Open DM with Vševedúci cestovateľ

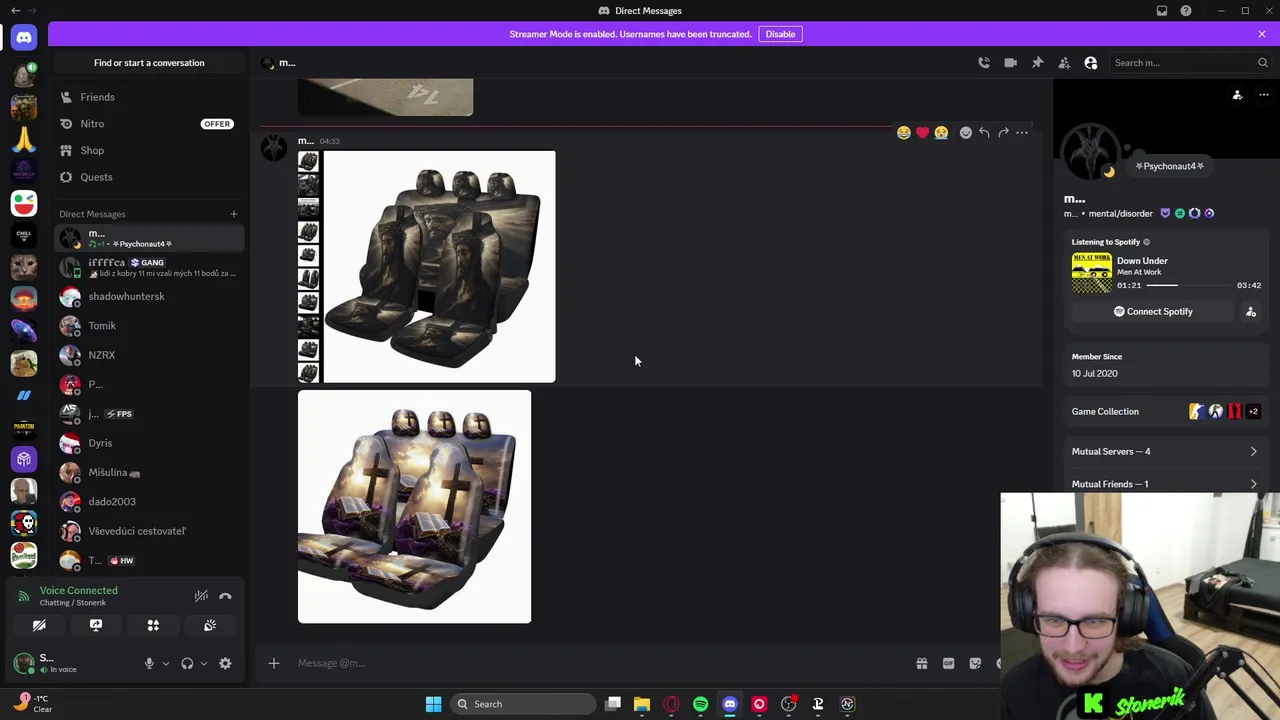click(149, 531)
